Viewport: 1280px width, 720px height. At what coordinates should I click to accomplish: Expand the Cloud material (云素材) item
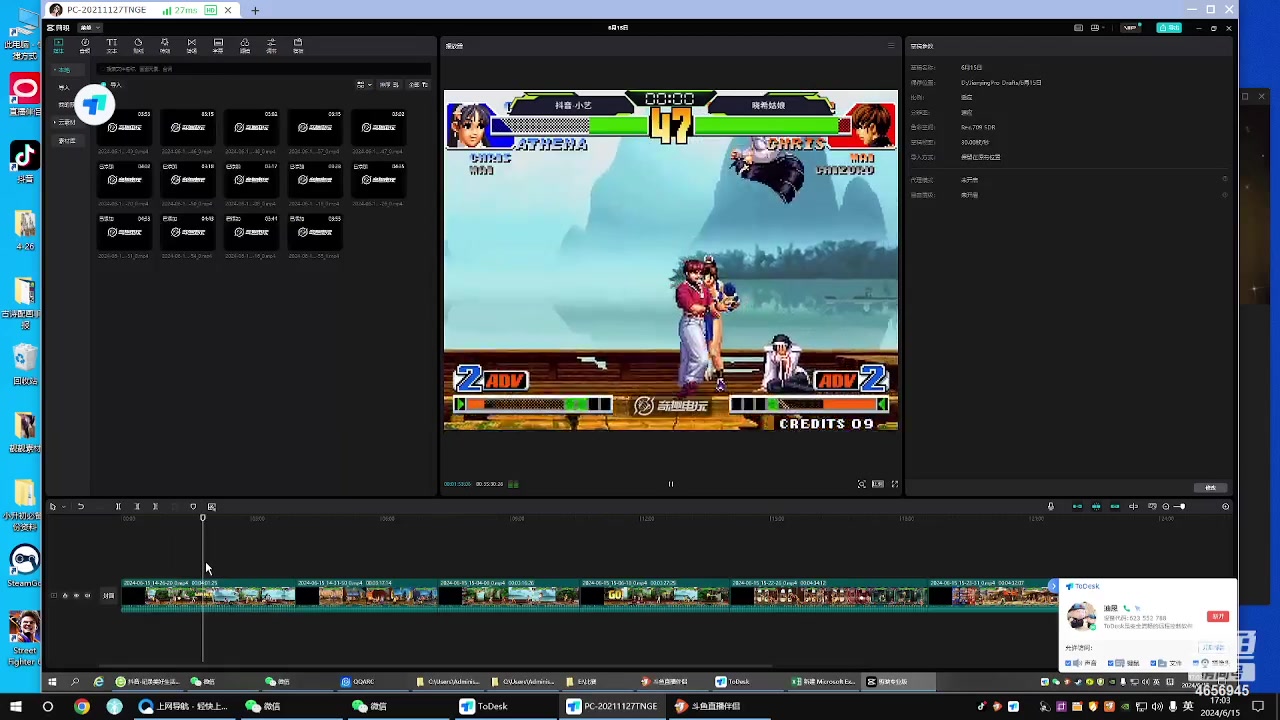point(66,122)
